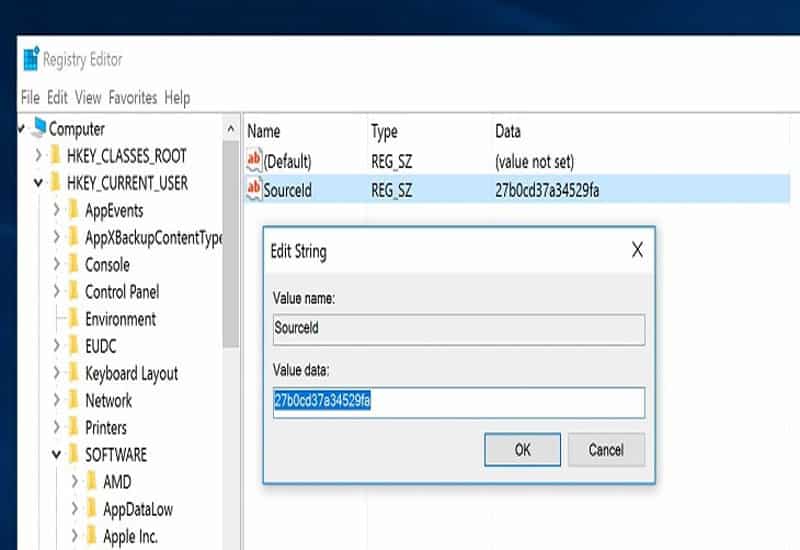Click the Control Panel folder icon

pos(73,291)
